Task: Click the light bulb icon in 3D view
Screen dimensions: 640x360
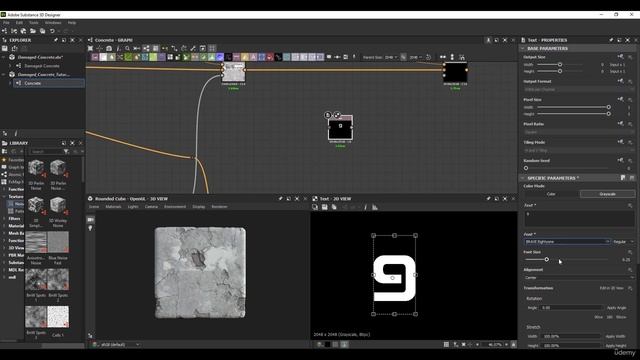Action: tap(90, 228)
